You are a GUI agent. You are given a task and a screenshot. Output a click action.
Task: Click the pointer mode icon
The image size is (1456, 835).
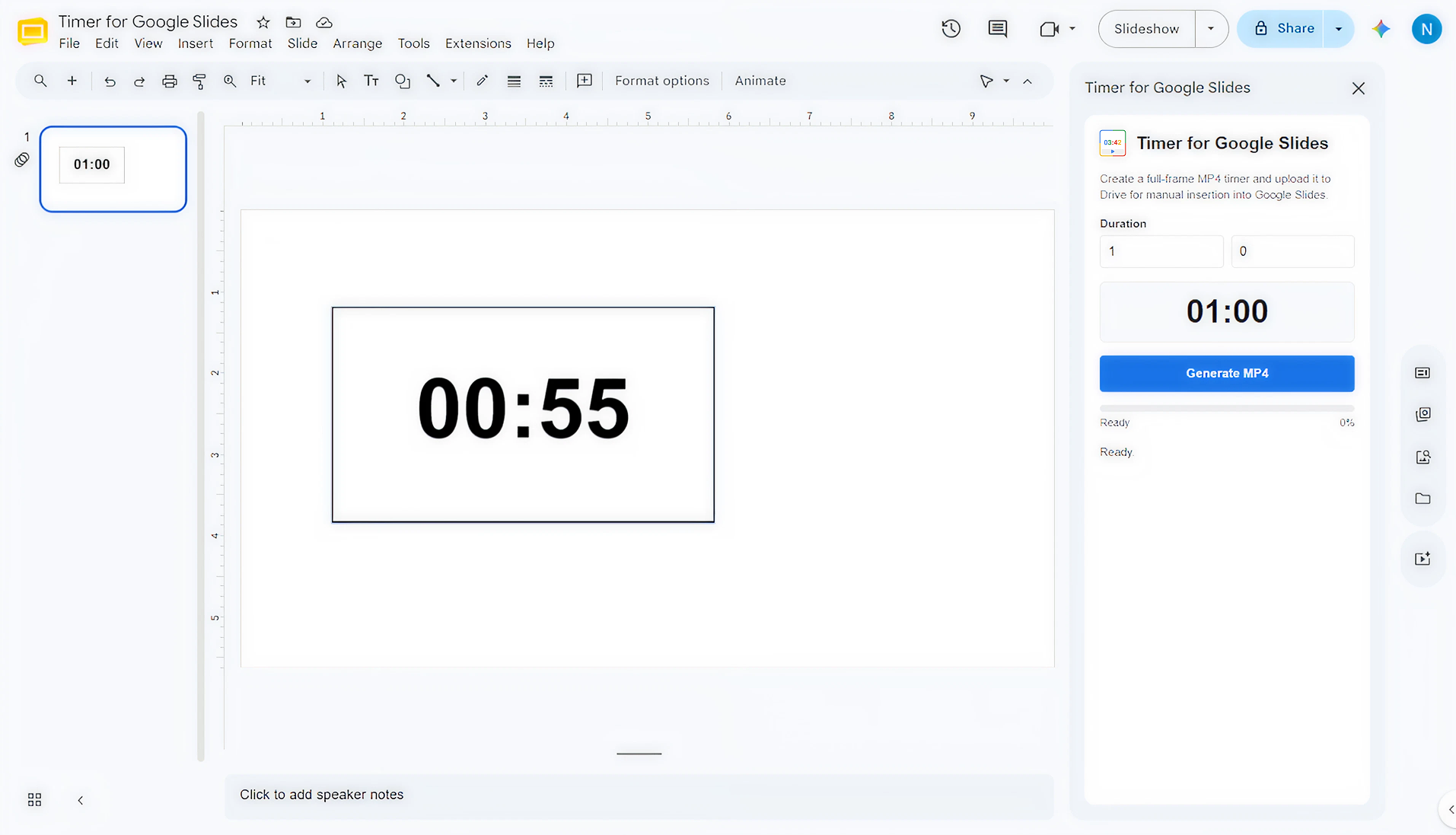pyautogui.click(x=986, y=81)
